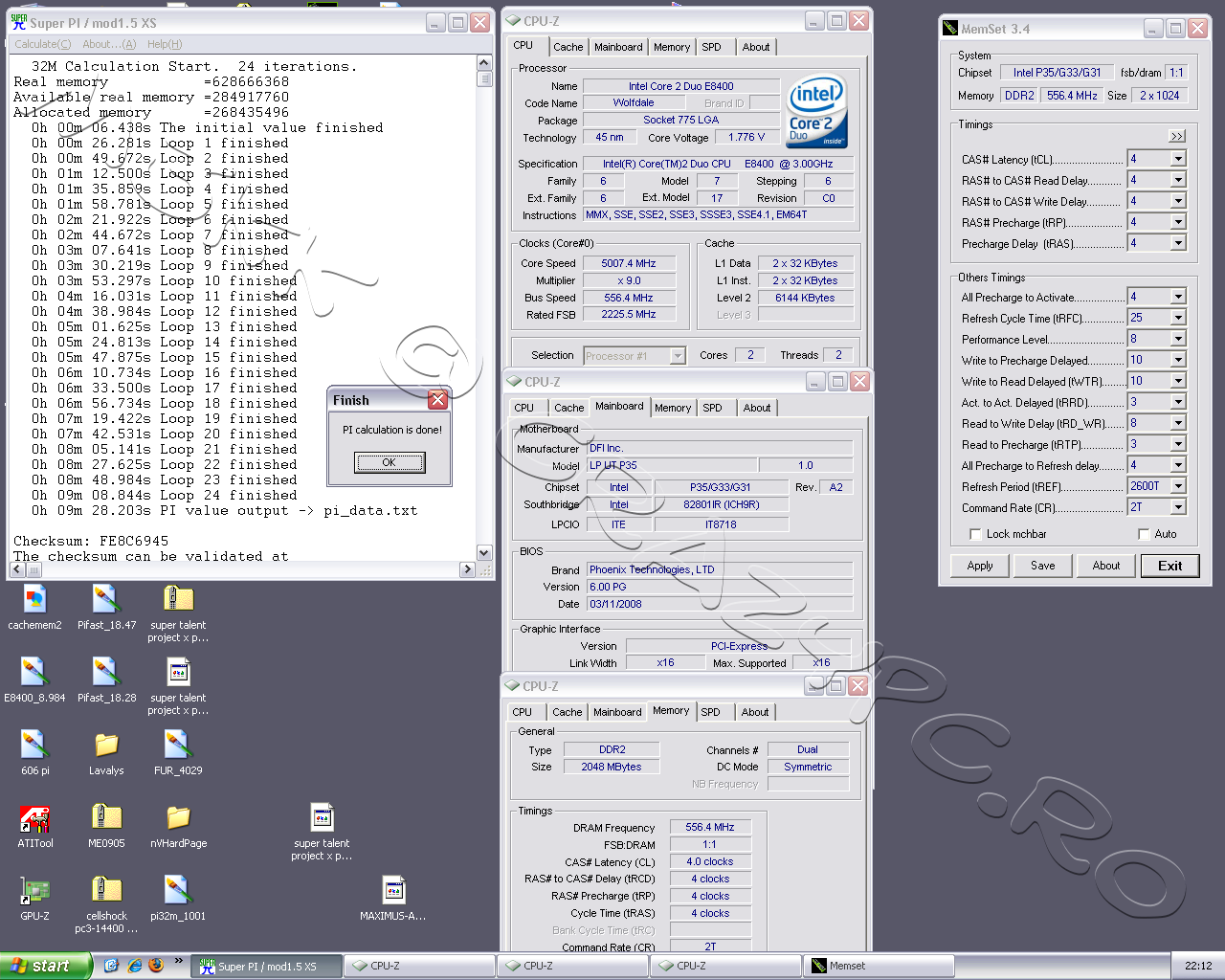Click the Save button in MemSet
The image size is (1225, 980).
click(x=1043, y=566)
